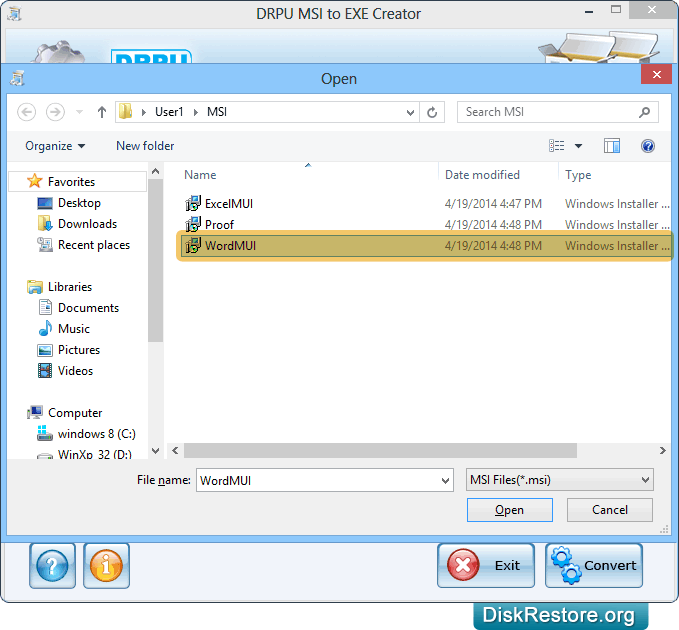Expand the File name dropdown list
This screenshot has height=630, width=679.
[x=445, y=480]
